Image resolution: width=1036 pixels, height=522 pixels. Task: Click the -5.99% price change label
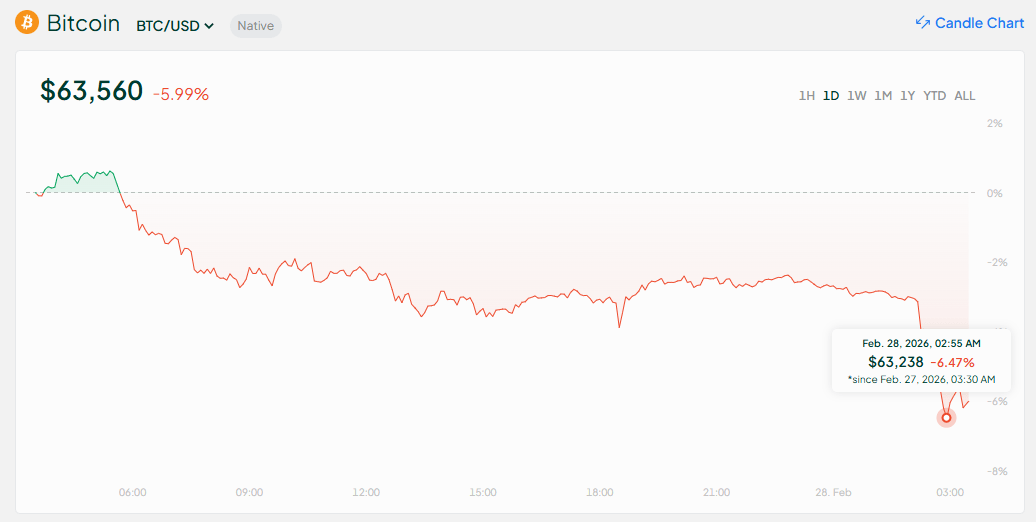coord(181,94)
